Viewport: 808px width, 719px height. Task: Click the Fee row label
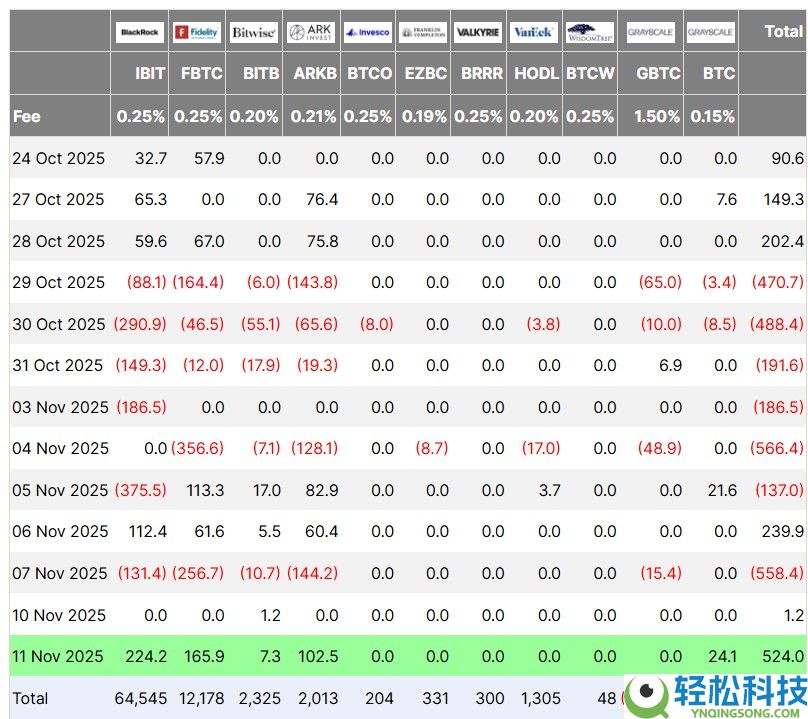(x=27, y=116)
